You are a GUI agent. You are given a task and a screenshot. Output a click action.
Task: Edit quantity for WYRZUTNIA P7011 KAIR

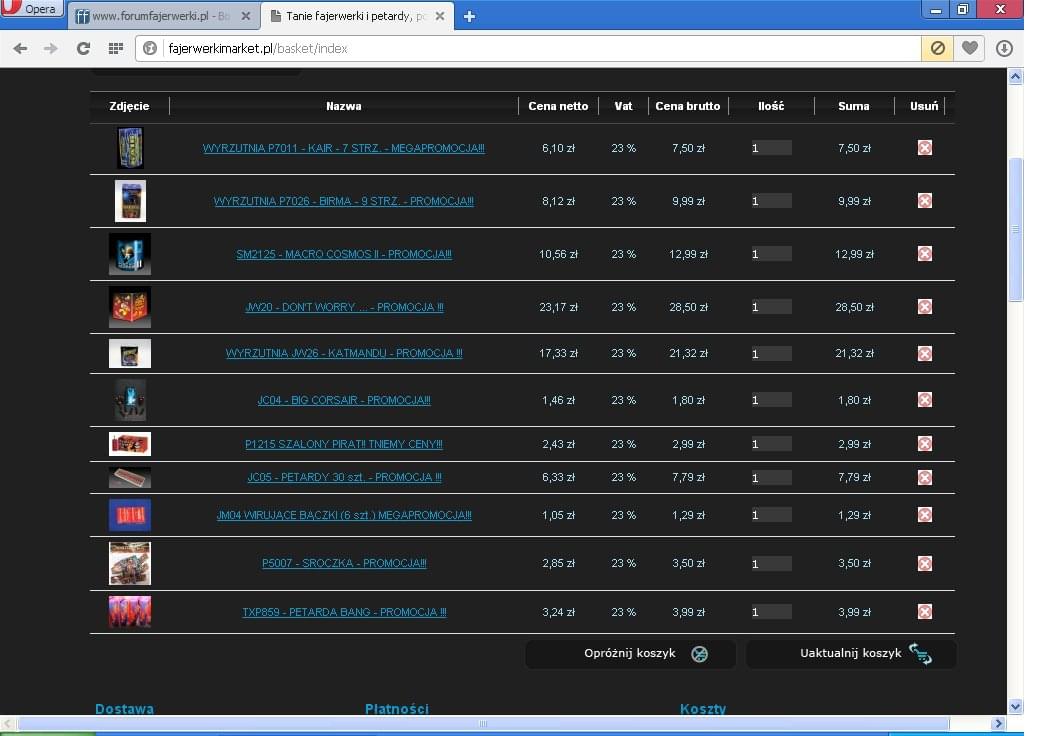pos(771,148)
